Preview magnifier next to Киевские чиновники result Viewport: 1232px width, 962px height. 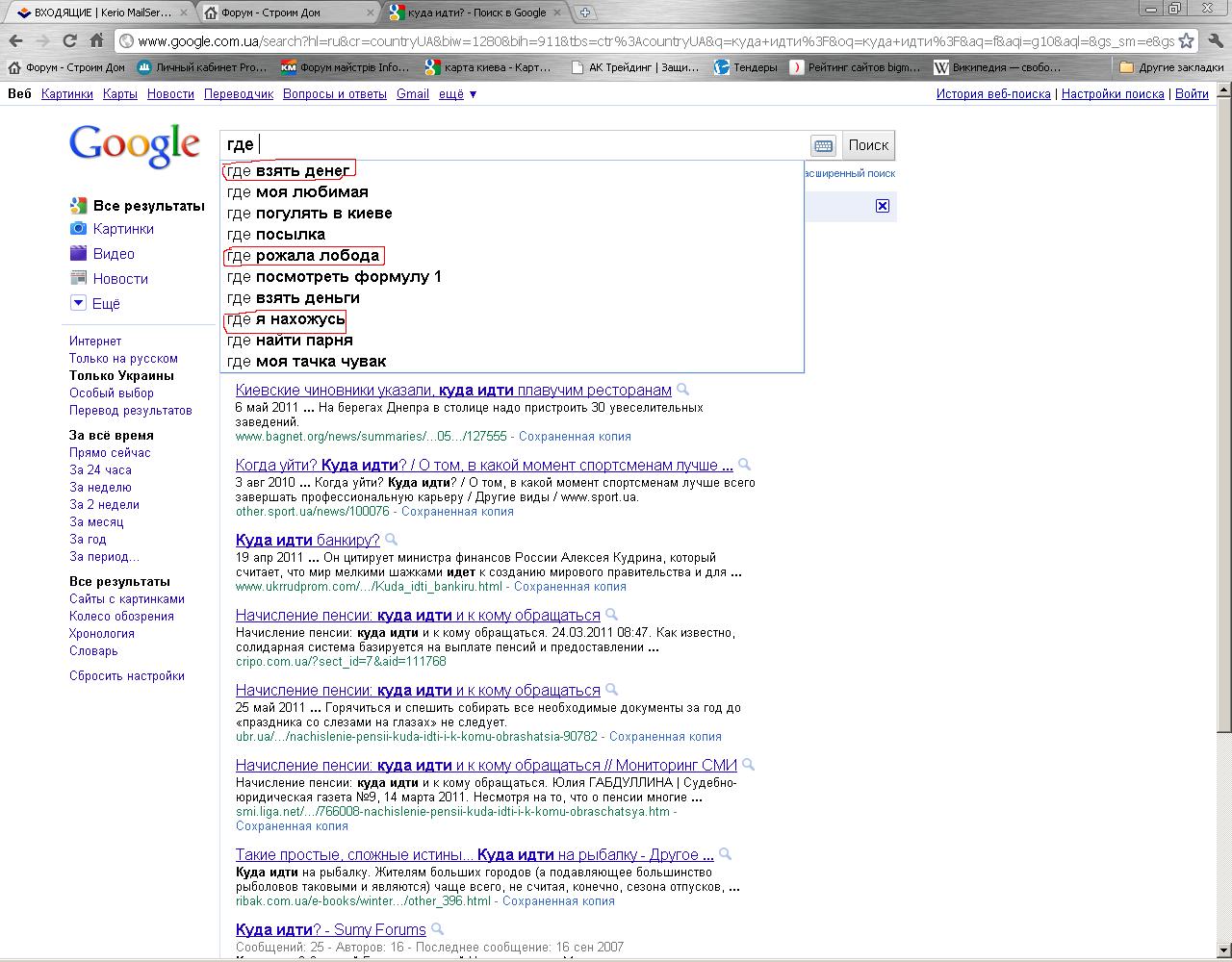[x=682, y=390]
